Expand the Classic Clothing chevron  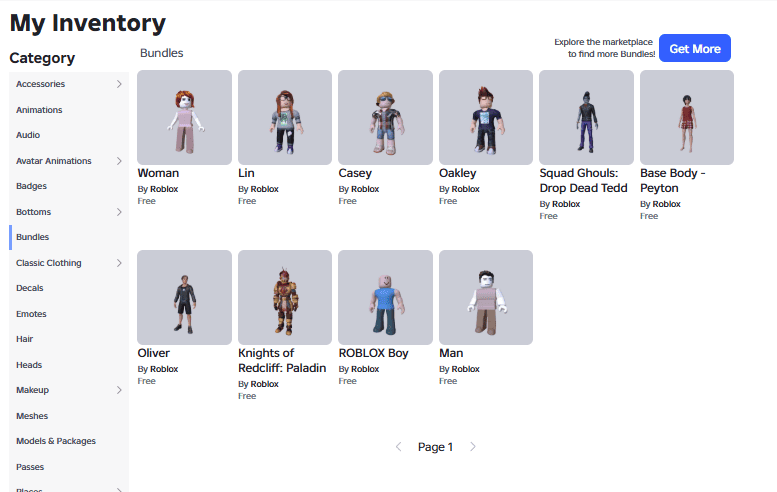pyautogui.click(x=119, y=263)
